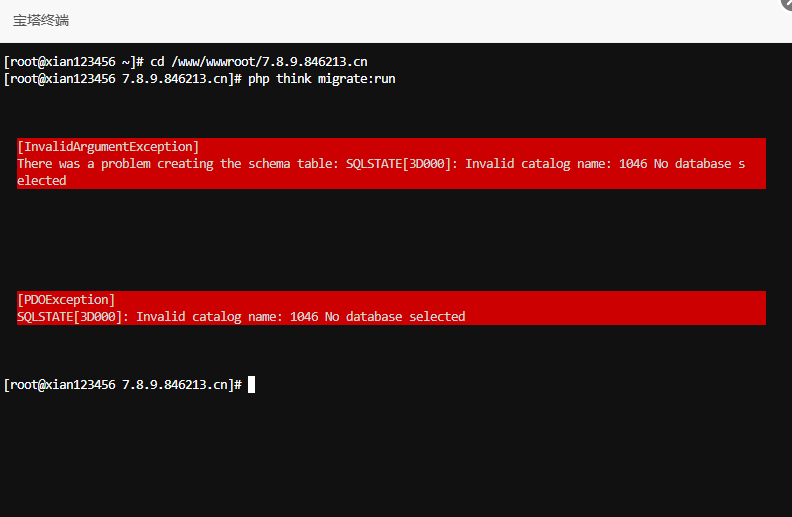Click SQLSTATE[3D000] in the PDOException block

tap(72, 317)
